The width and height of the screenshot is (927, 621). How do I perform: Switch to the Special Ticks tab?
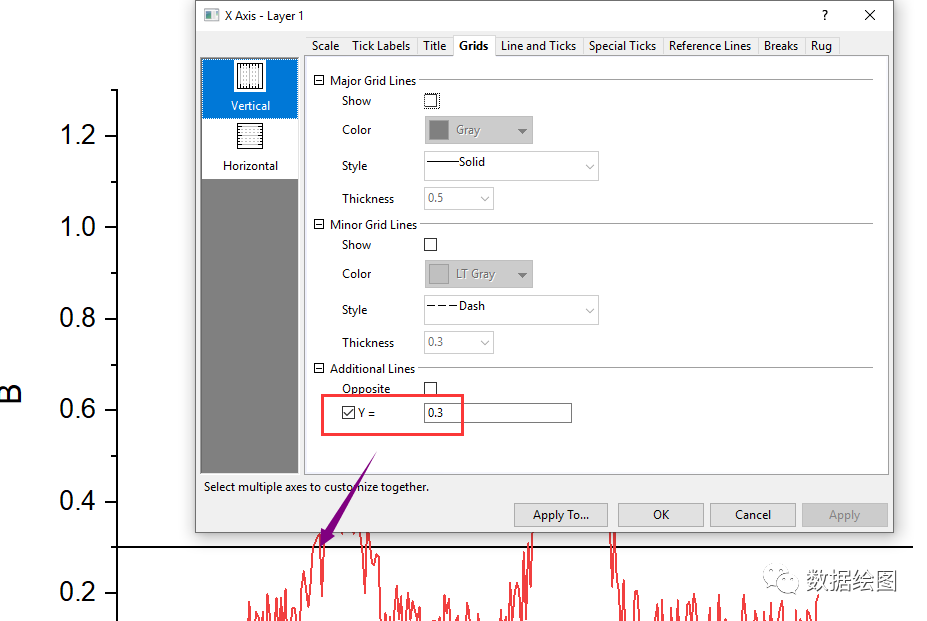click(x=622, y=46)
